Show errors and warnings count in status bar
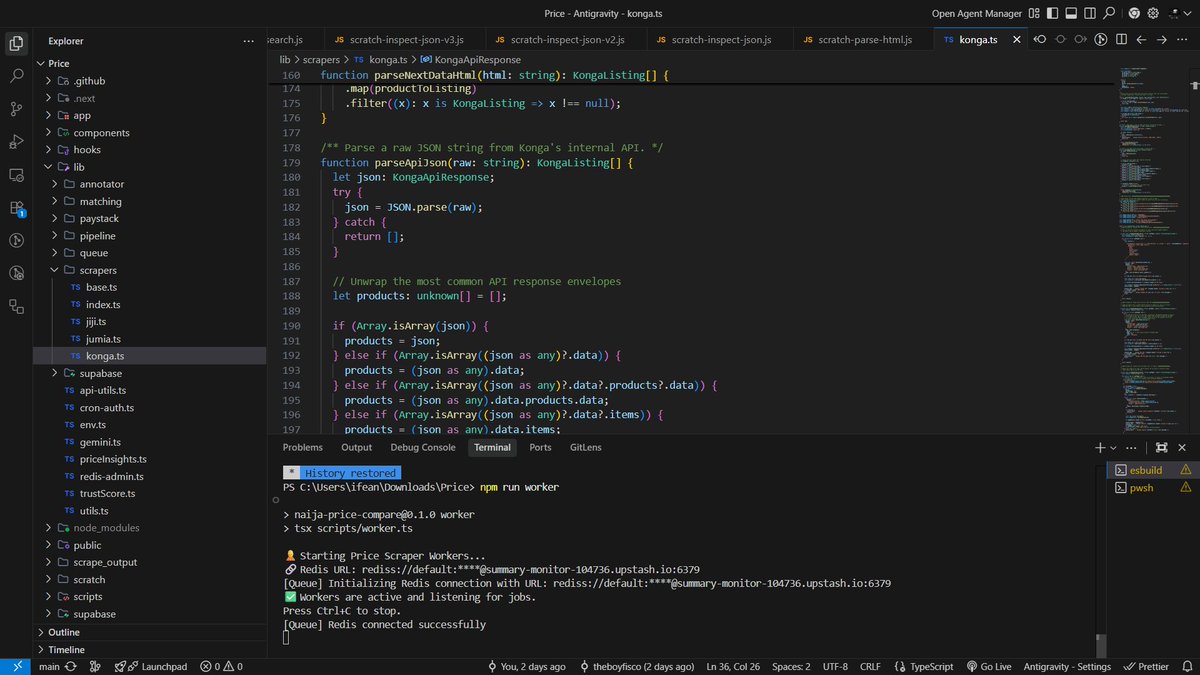The image size is (1200, 675). pos(221,666)
